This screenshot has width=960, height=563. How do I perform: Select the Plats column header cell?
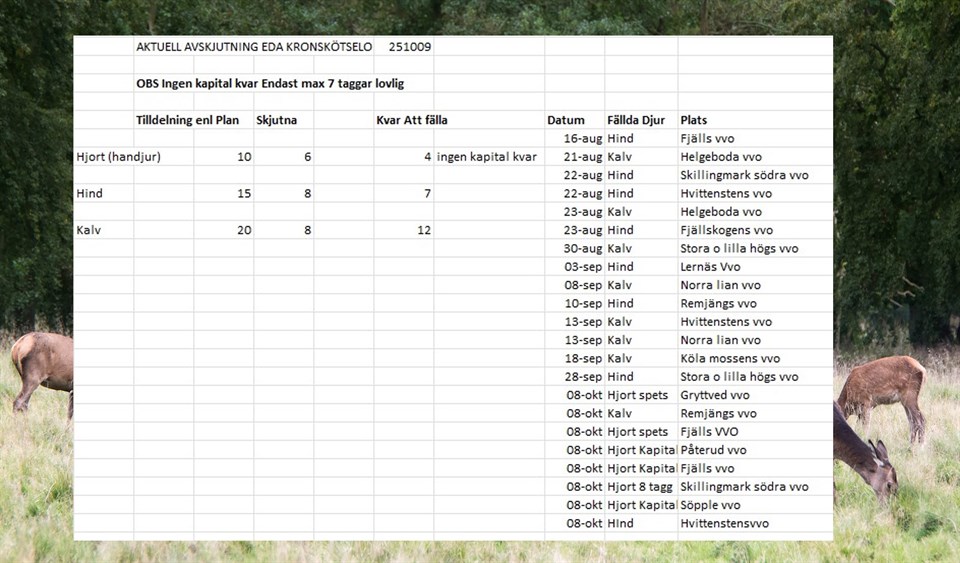(694, 120)
